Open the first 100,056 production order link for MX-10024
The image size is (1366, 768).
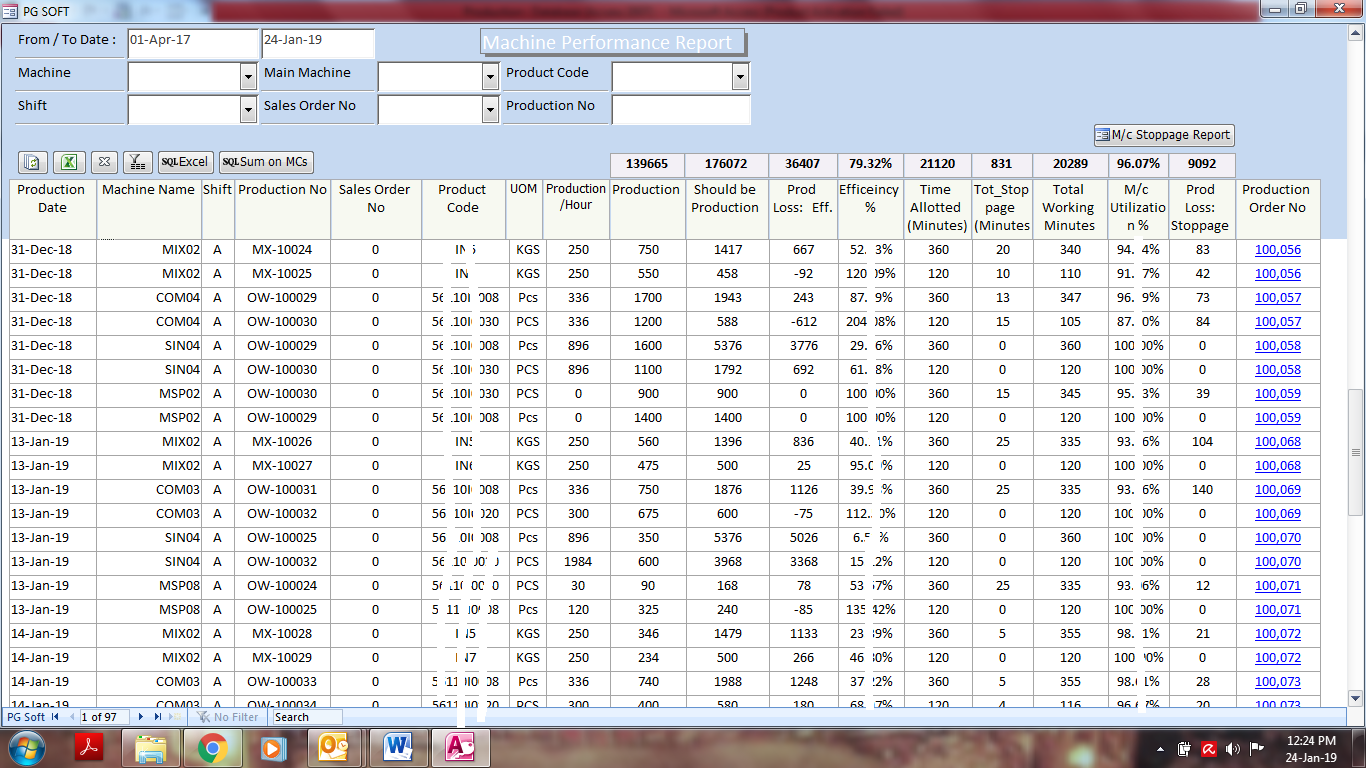pos(1278,250)
